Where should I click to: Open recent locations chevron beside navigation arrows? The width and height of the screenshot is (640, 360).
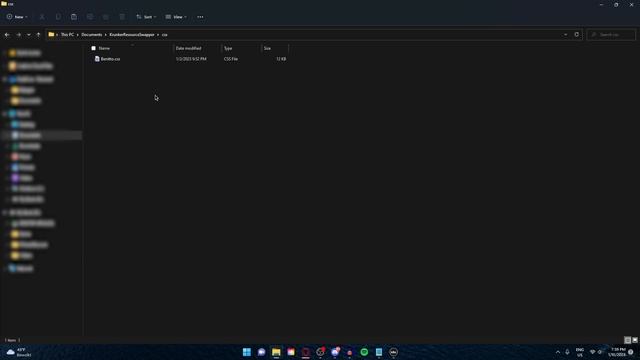(x=29, y=35)
